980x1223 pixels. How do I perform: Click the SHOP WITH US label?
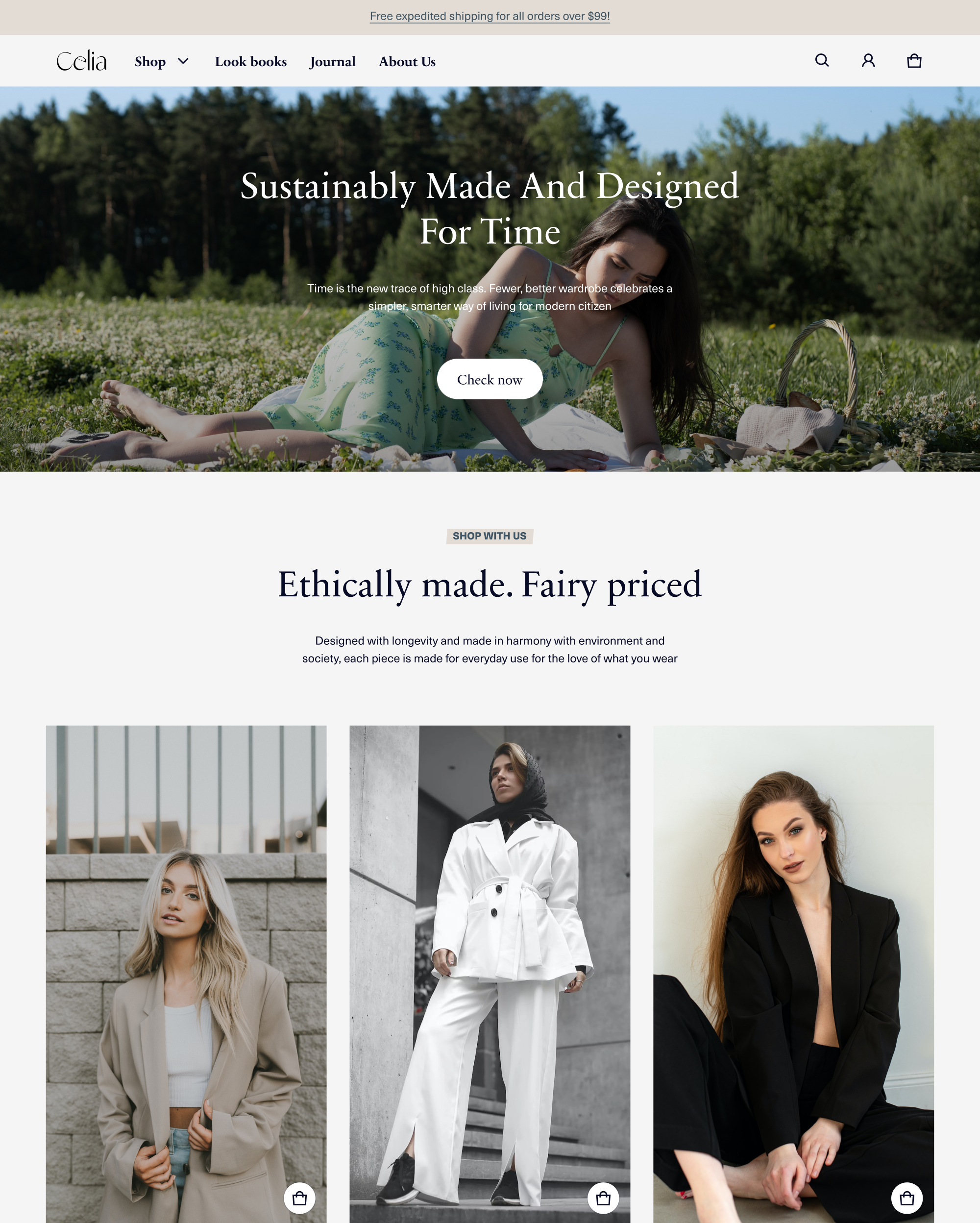[490, 536]
